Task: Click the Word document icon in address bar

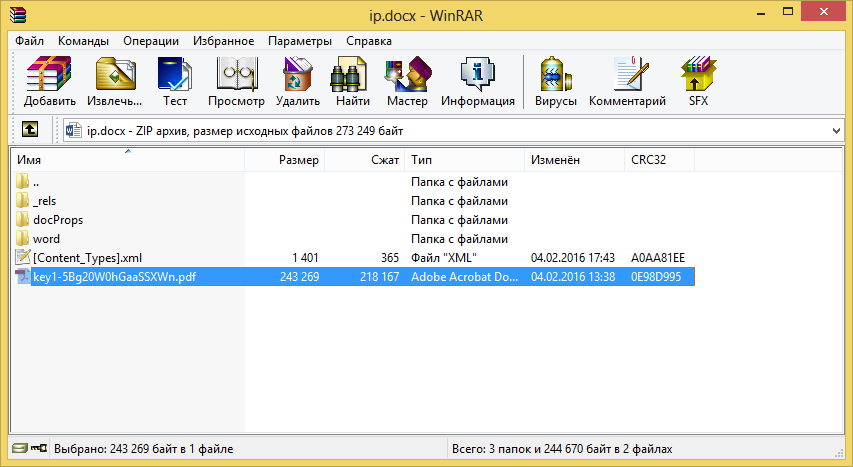Action: pos(73,131)
